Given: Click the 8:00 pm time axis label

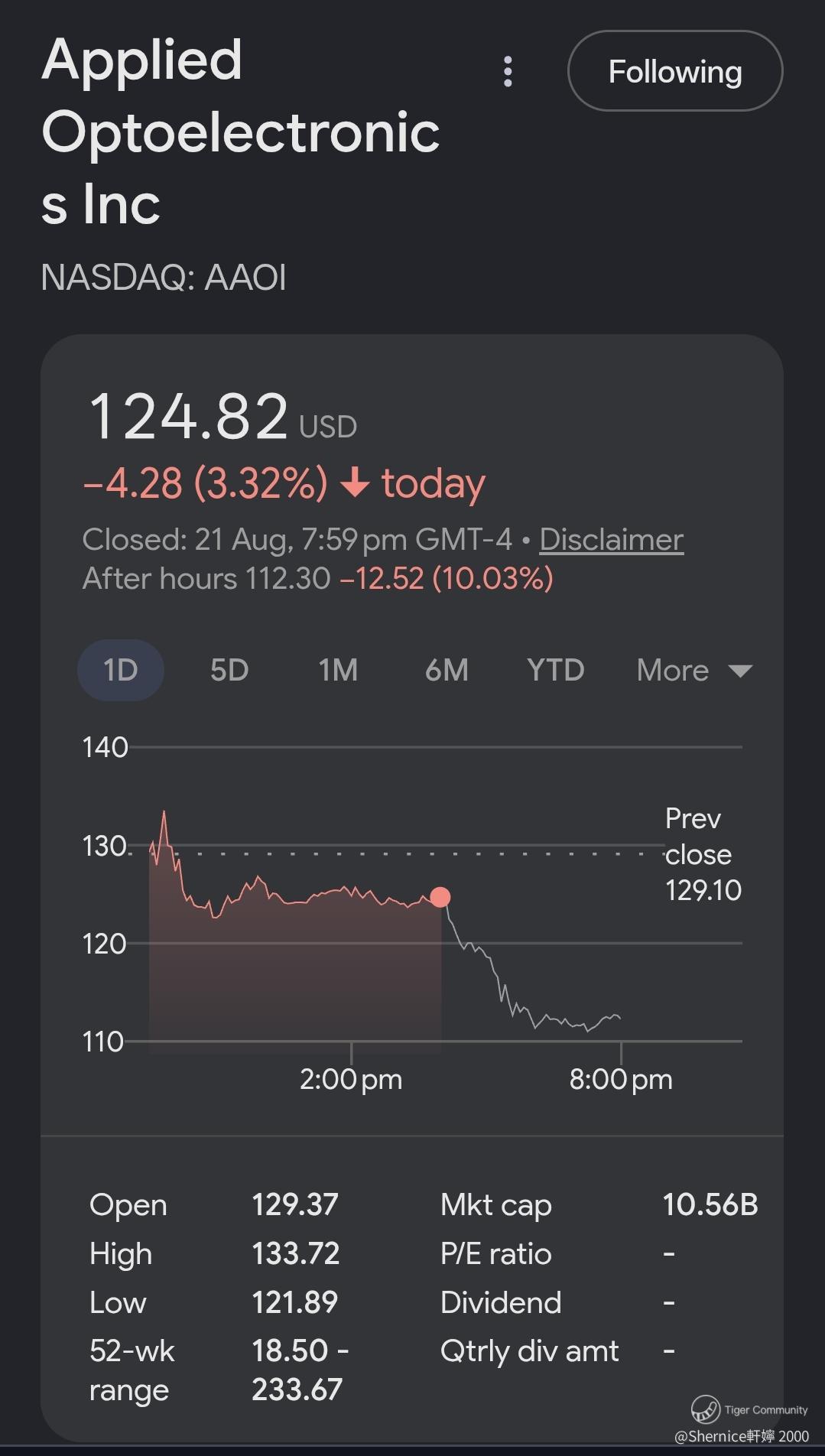Looking at the screenshot, I should 621,1079.
